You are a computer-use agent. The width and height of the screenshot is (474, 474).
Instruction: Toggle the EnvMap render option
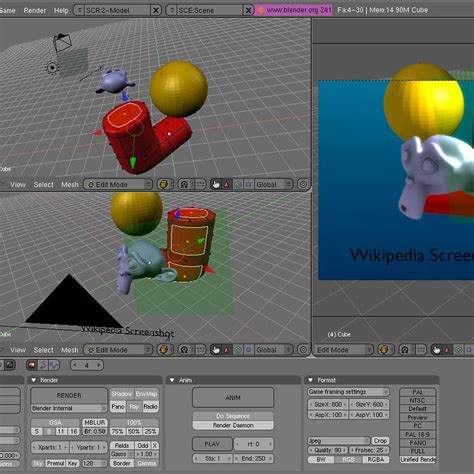click(x=146, y=394)
